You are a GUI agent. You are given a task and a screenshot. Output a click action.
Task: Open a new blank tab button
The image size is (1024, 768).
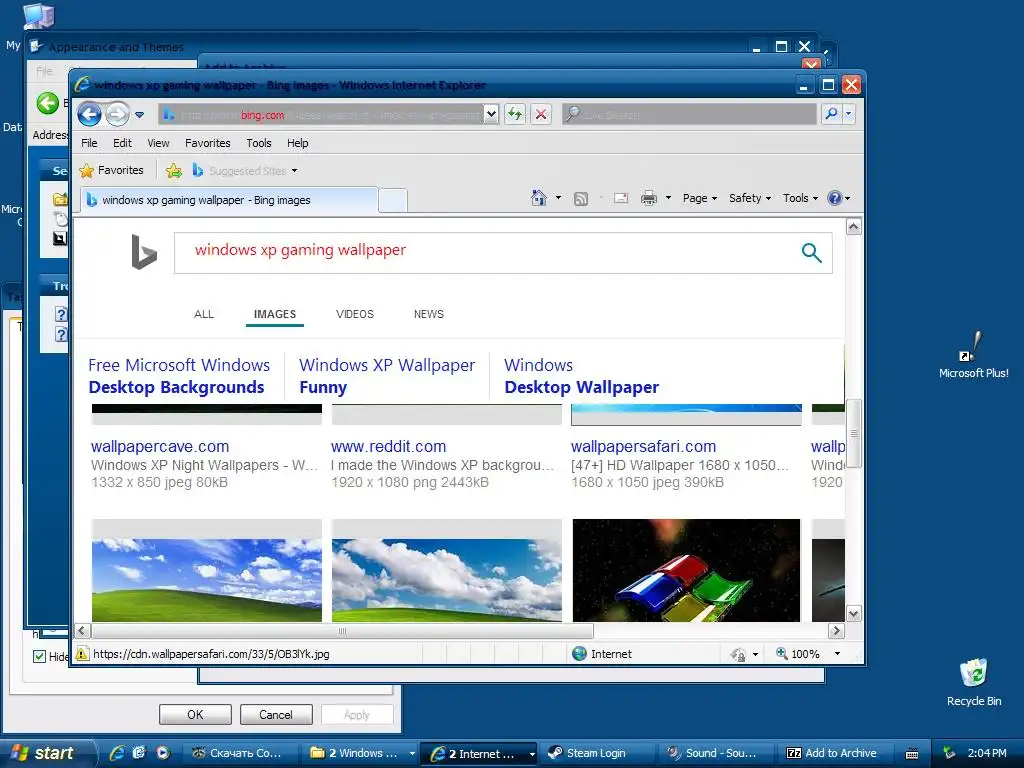393,200
